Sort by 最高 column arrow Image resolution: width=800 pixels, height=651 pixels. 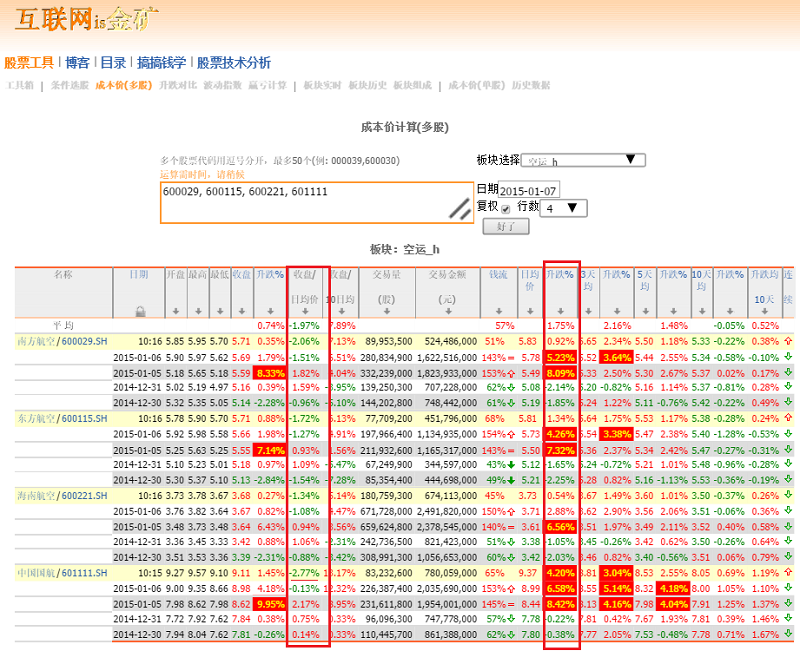pos(198,311)
